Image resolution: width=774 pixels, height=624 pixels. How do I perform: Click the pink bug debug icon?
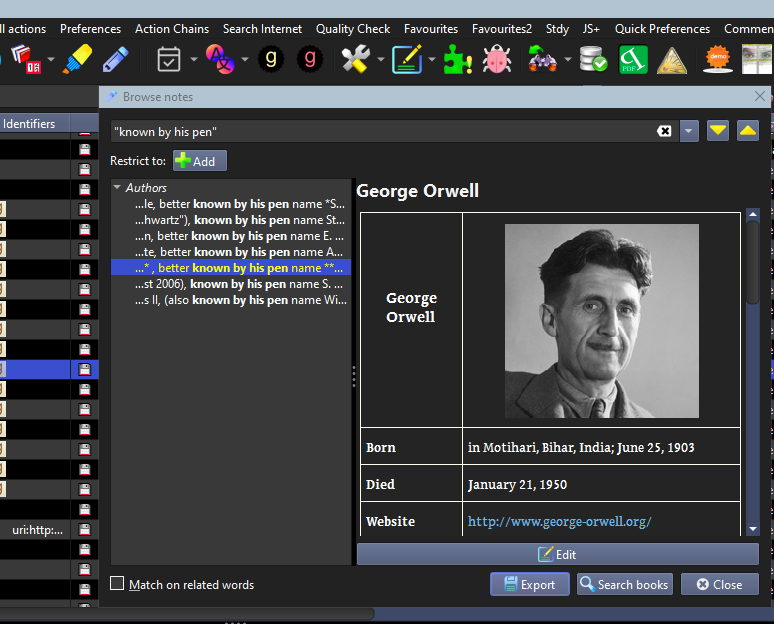click(x=497, y=59)
